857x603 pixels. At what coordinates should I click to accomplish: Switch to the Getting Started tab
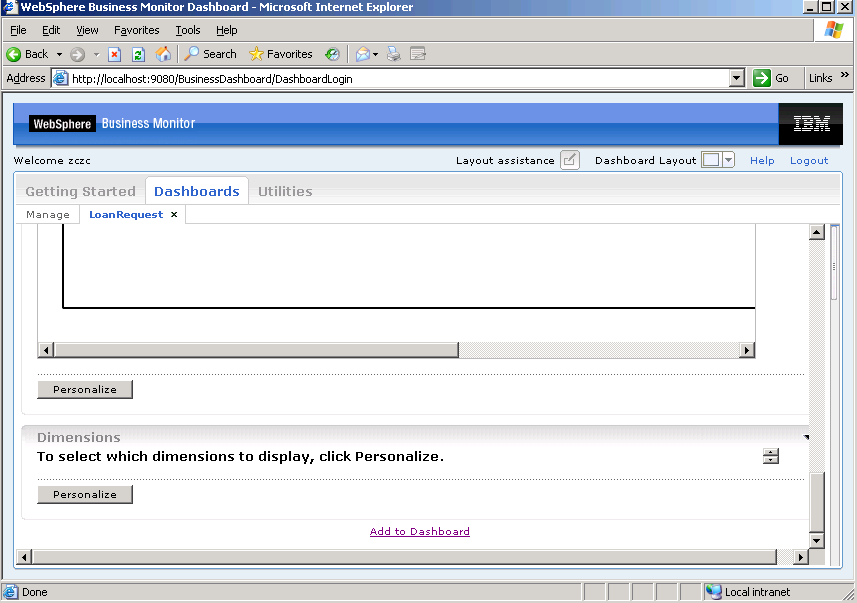(x=80, y=191)
